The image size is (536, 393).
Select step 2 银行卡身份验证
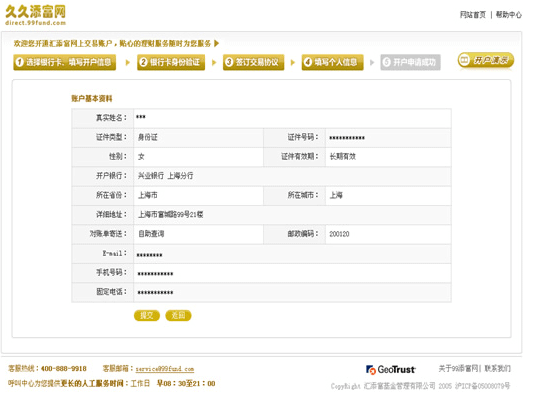(x=171, y=62)
